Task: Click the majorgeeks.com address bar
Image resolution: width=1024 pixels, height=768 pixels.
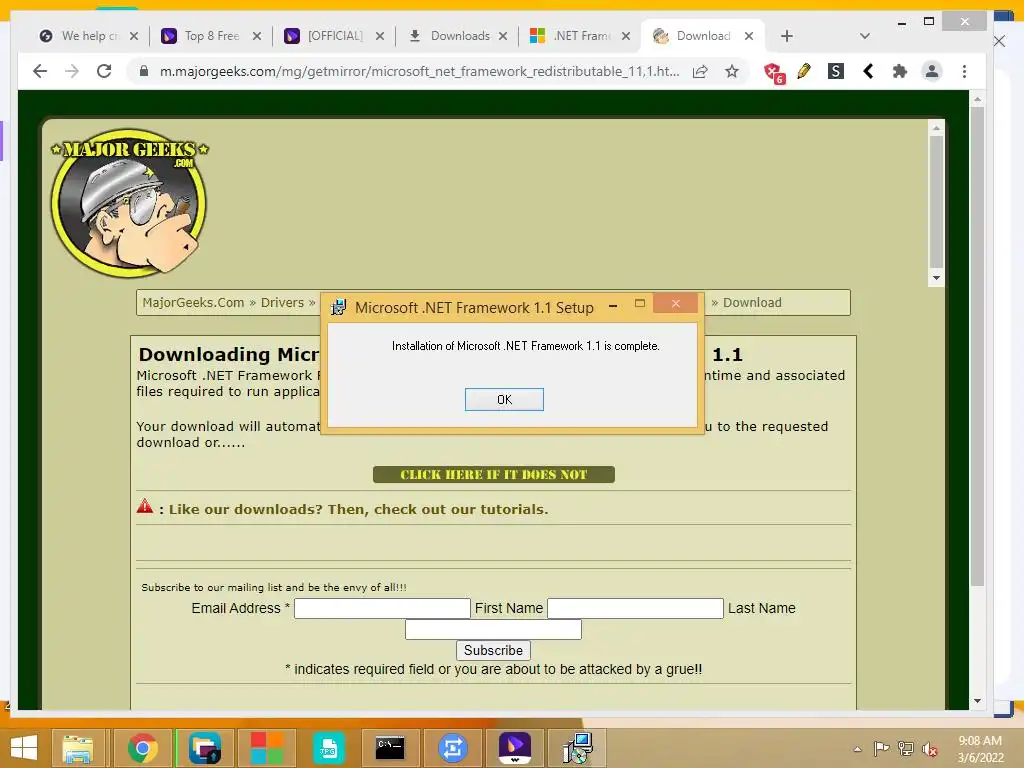Action: (x=419, y=71)
